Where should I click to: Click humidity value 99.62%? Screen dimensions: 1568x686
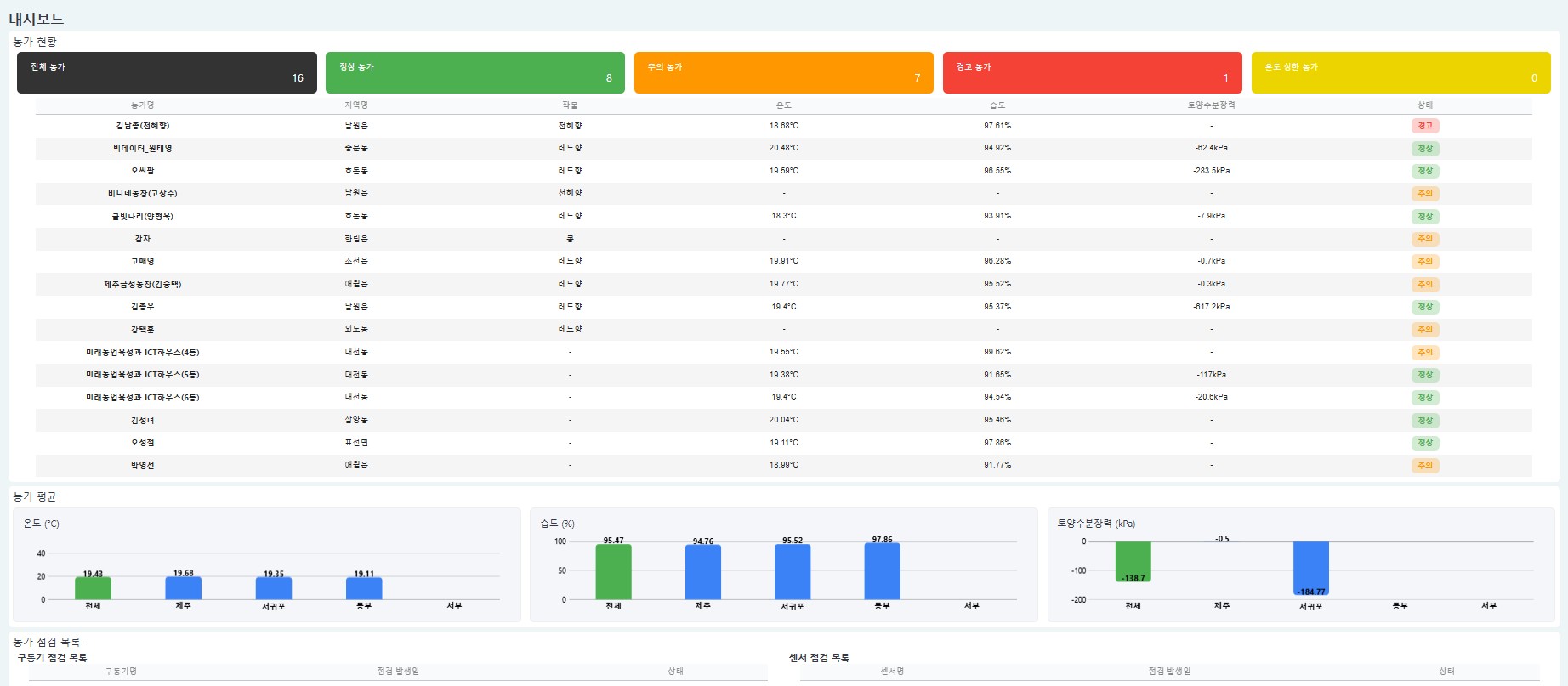(x=997, y=352)
